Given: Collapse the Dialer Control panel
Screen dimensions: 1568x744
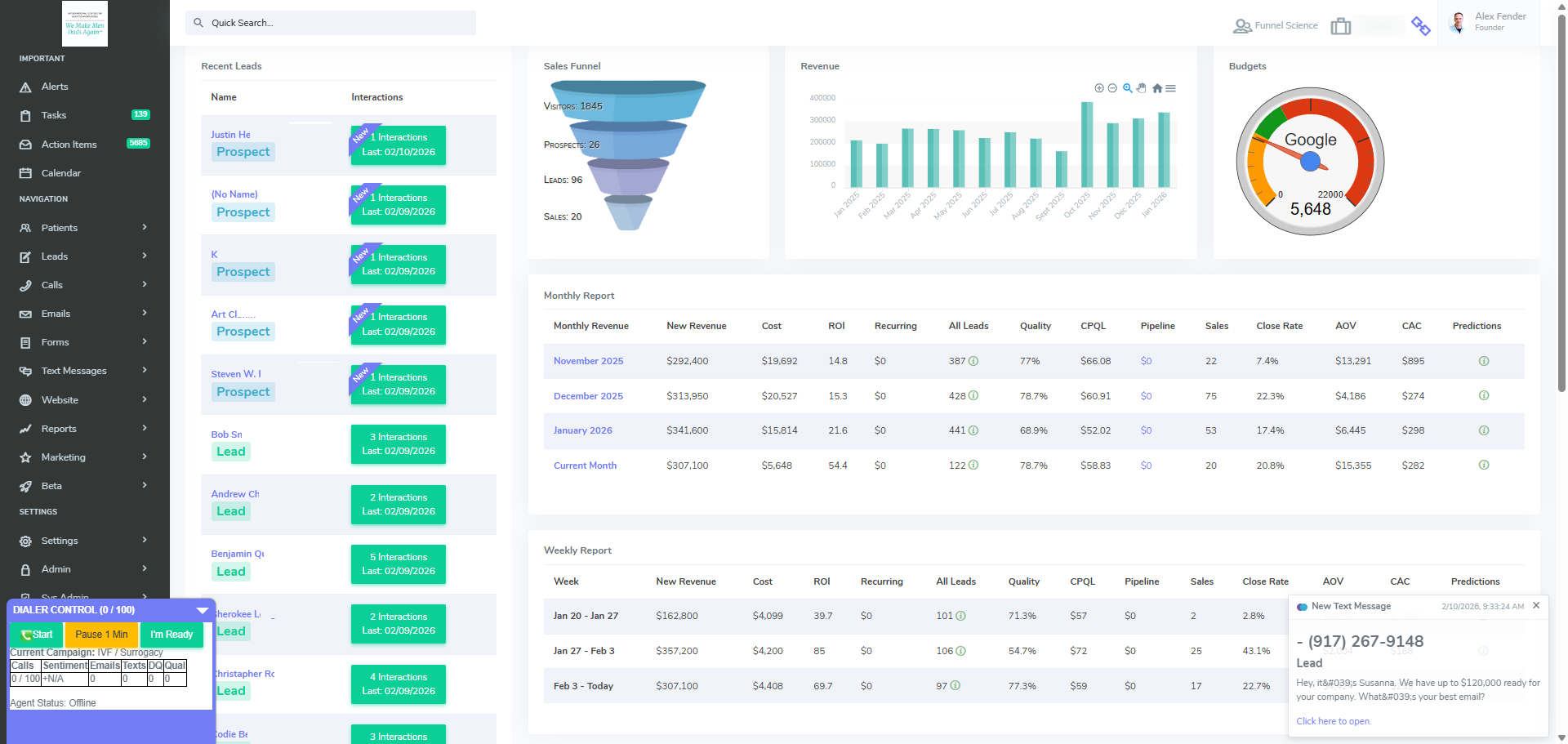Looking at the screenshot, I should pos(203,610).
